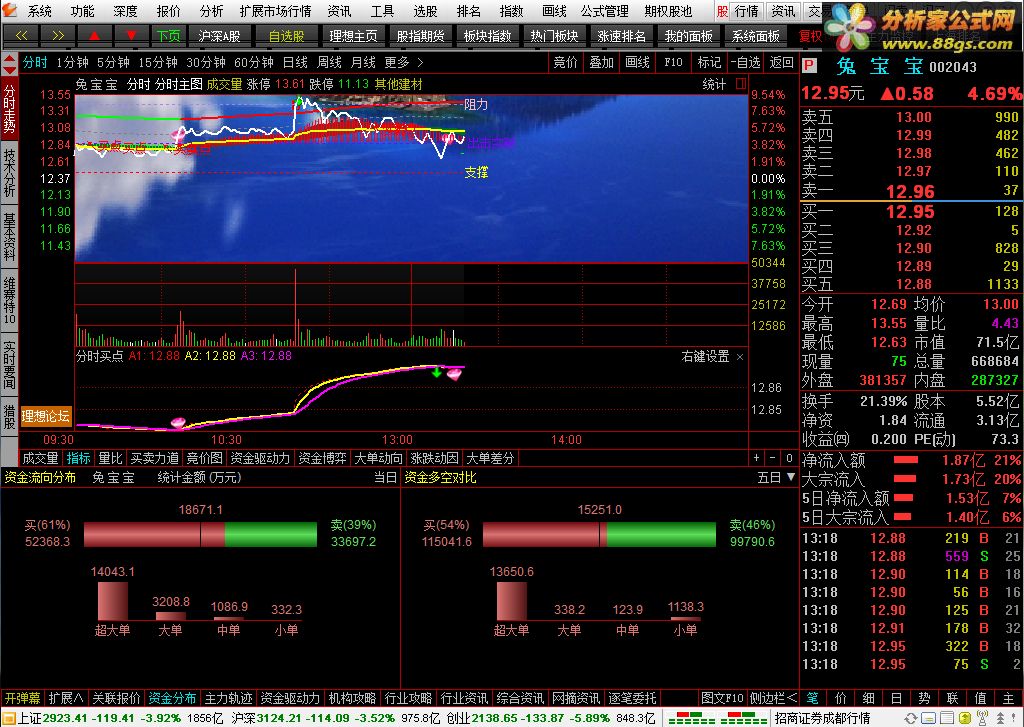This screenshot has width=1024, height=727.
Task: Click the plus zoom button by indicator tabs
Action: (756, 458)
